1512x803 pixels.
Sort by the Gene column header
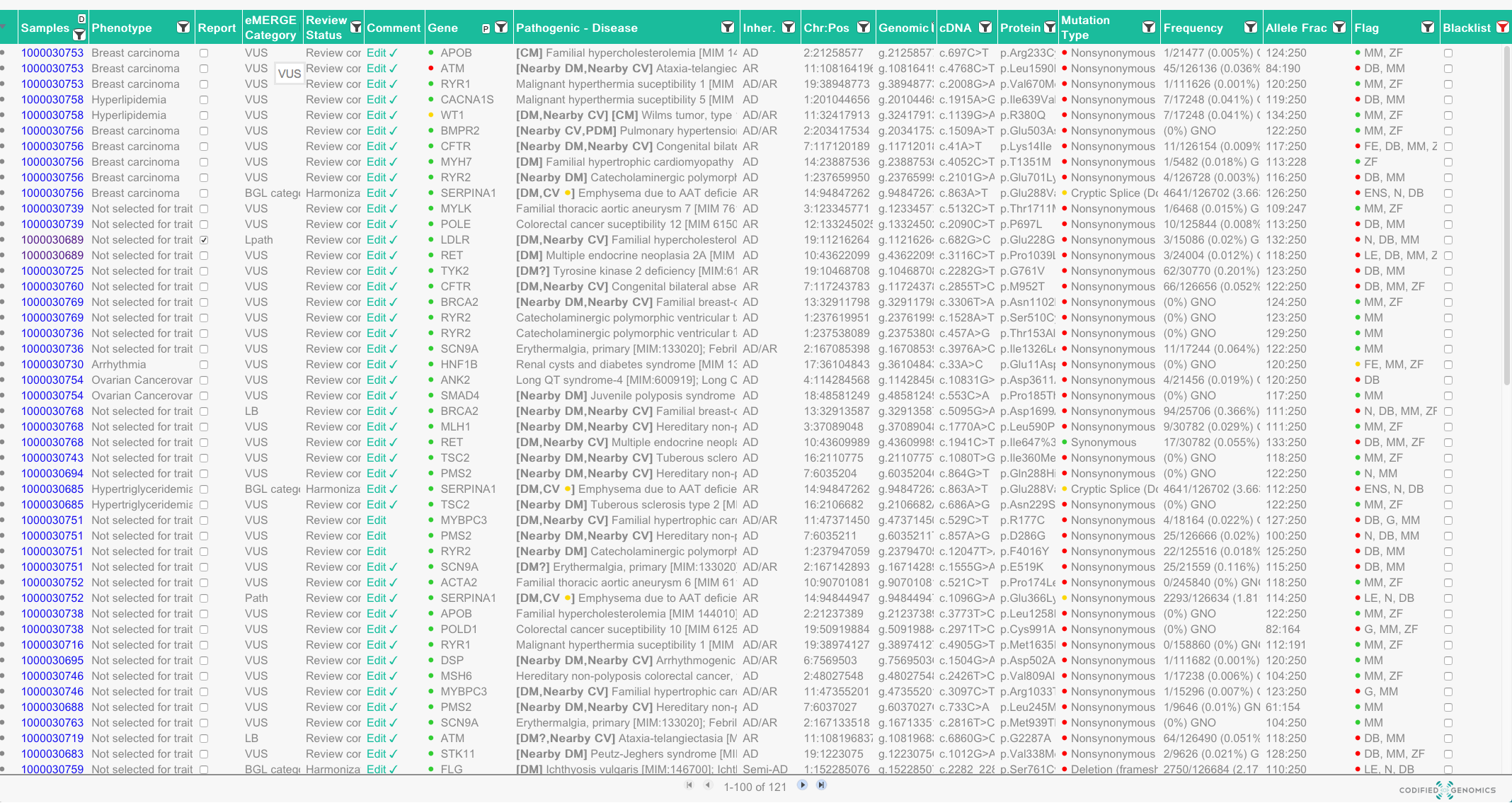tap(443, 28)
